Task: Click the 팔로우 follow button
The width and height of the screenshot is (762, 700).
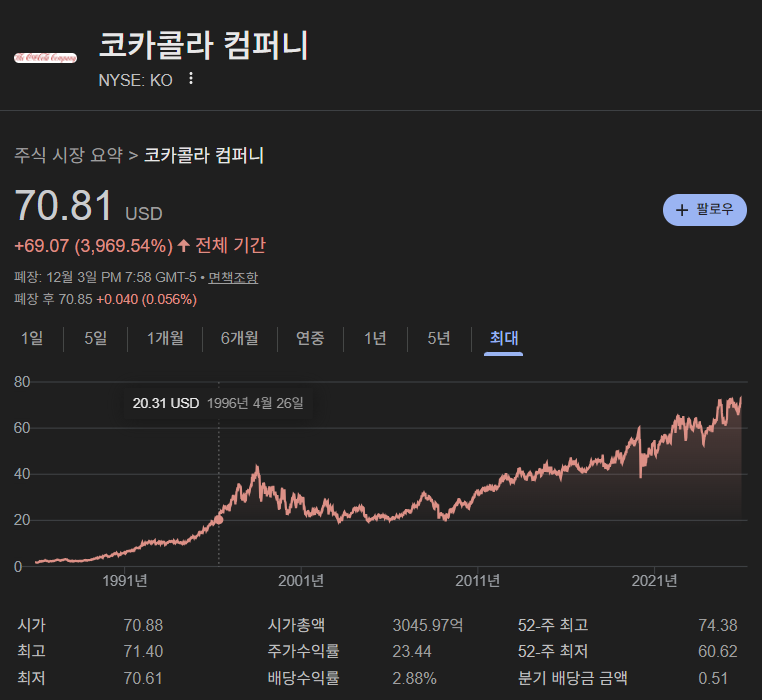Action: pos(705,210)
